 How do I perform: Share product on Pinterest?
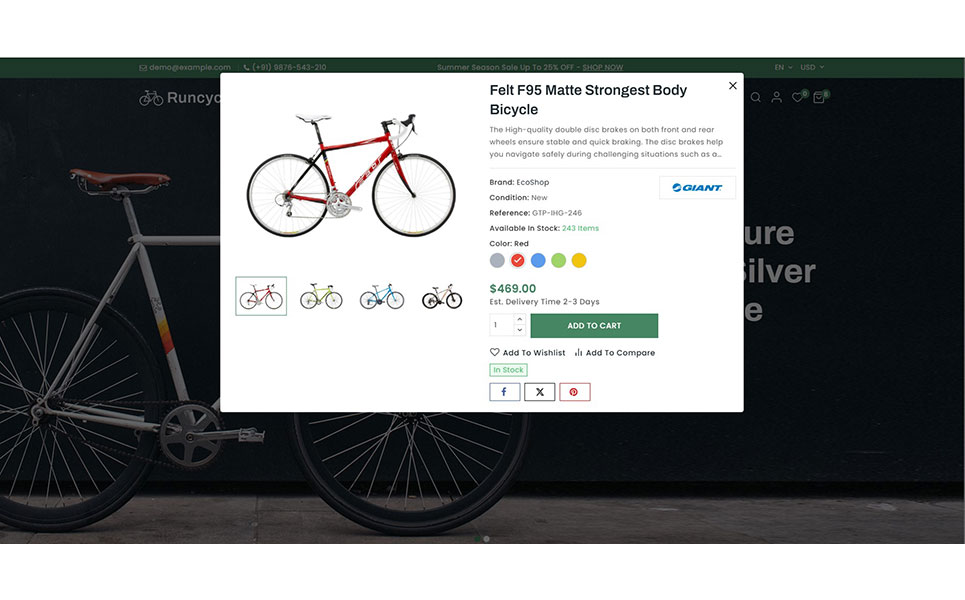(x=574, y=392)
